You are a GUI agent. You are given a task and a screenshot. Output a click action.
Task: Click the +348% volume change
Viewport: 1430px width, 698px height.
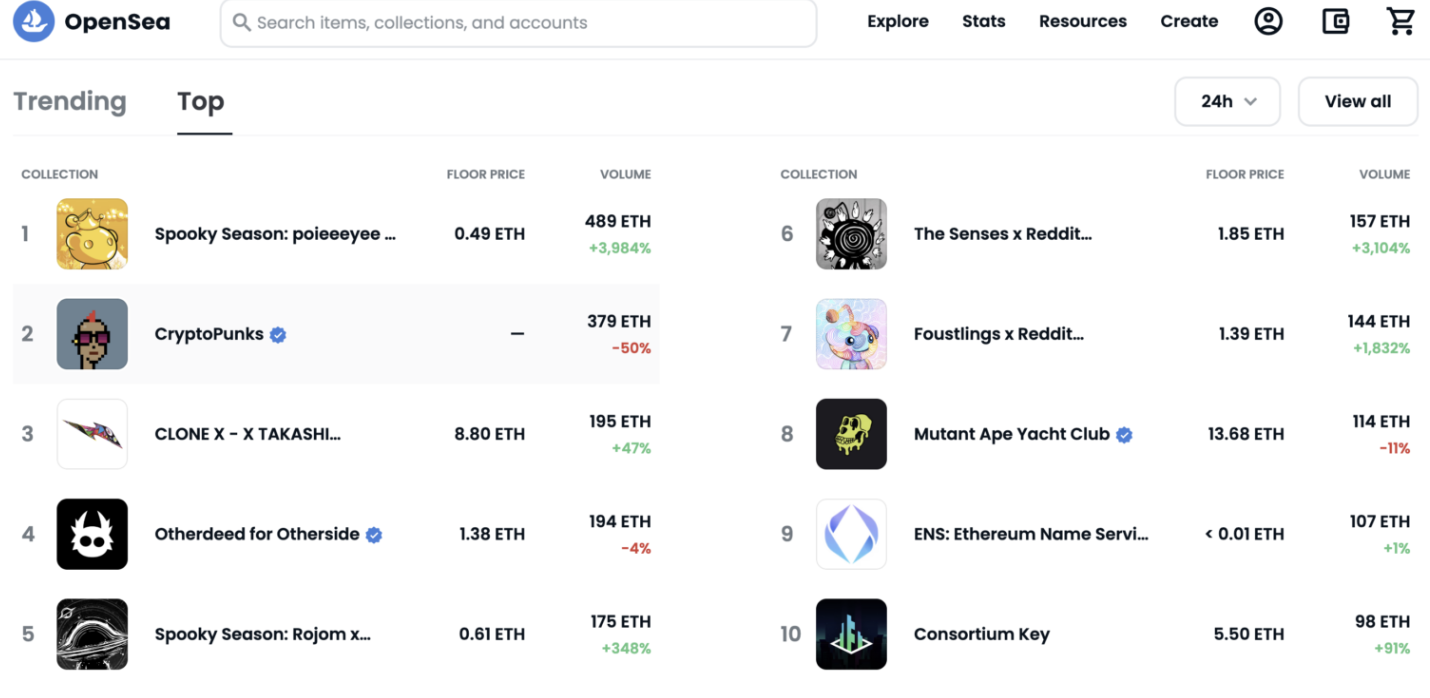click(626, 648)
